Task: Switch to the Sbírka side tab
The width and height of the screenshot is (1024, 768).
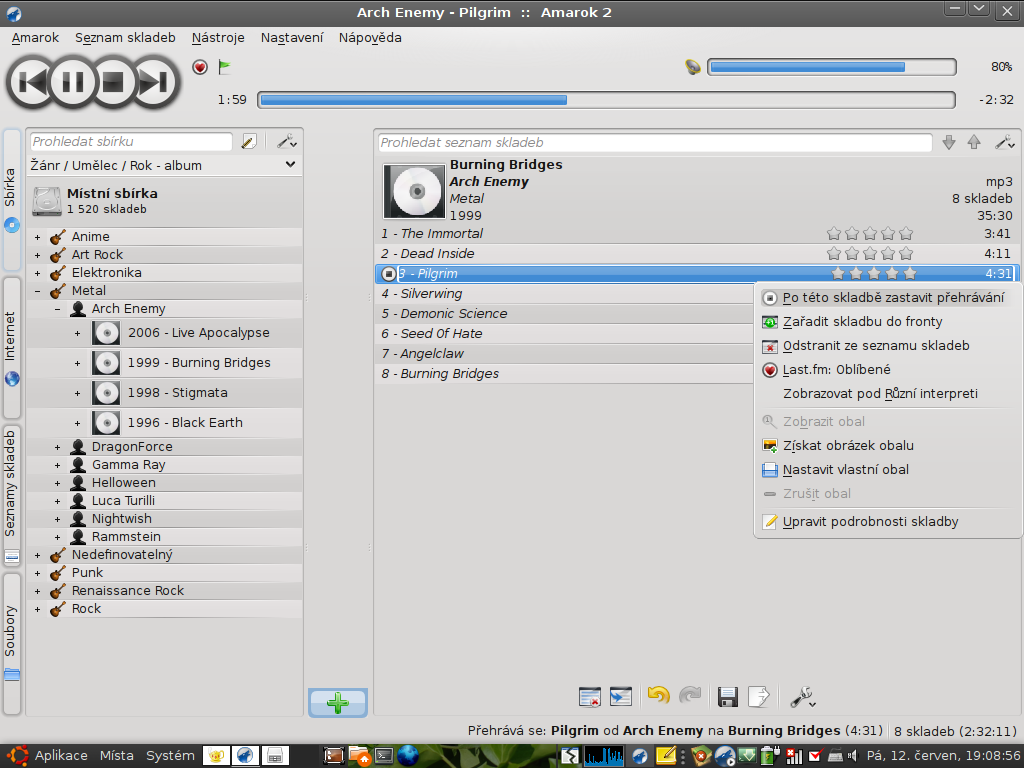Action: [11, 199]
